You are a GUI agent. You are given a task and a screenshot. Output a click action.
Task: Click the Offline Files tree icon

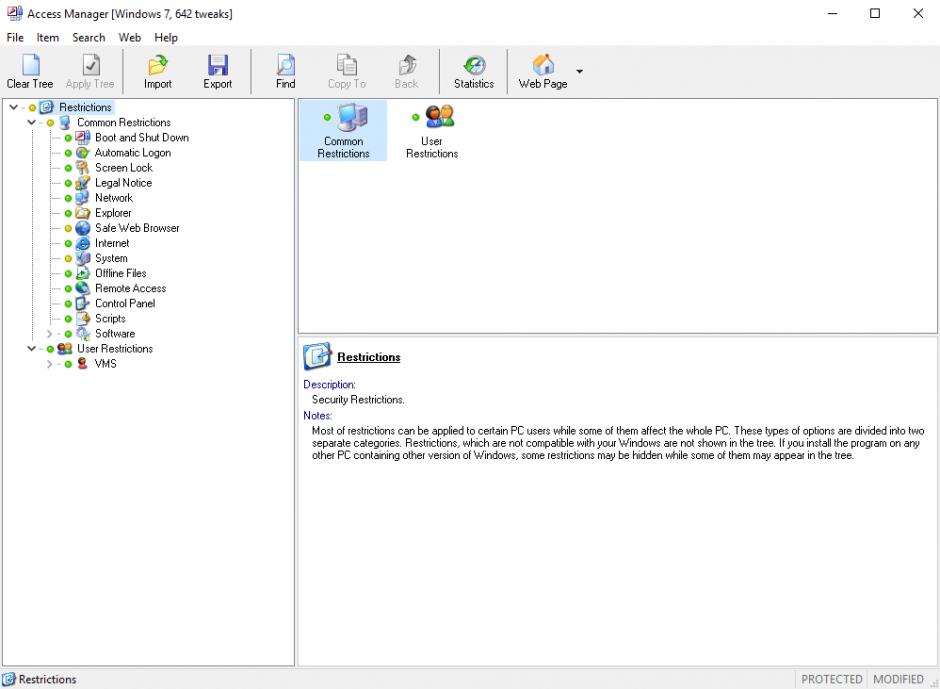click(x=83, y=273)
